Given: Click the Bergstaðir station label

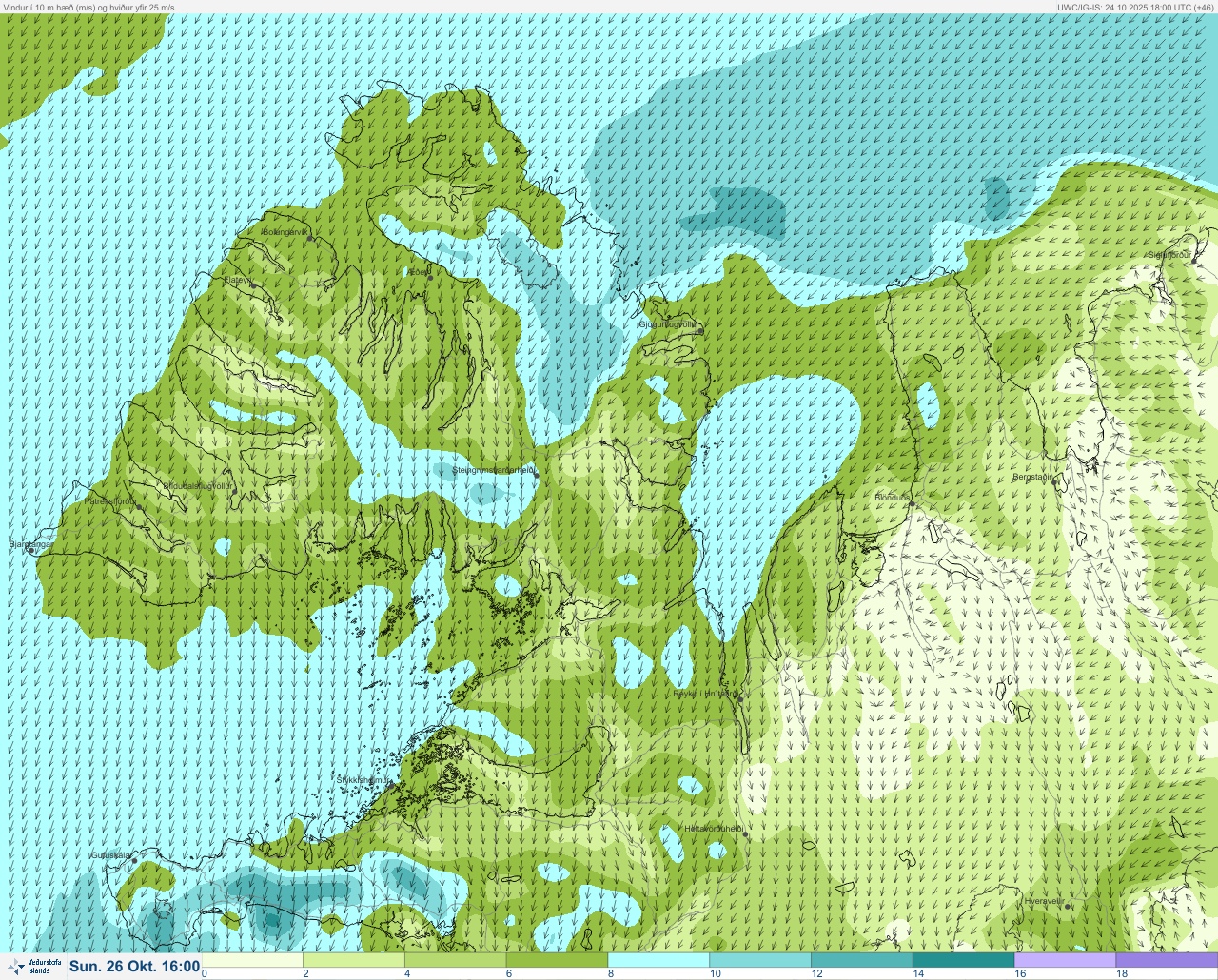Looking at the screenshot, I should tap(1034, 477).
